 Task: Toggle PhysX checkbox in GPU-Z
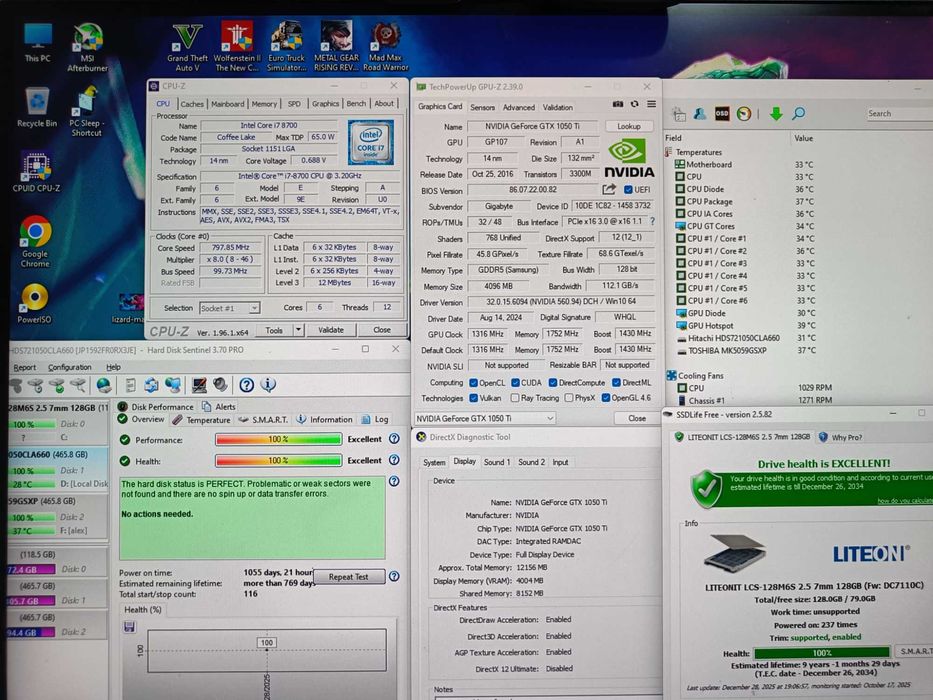coord(569,398)
